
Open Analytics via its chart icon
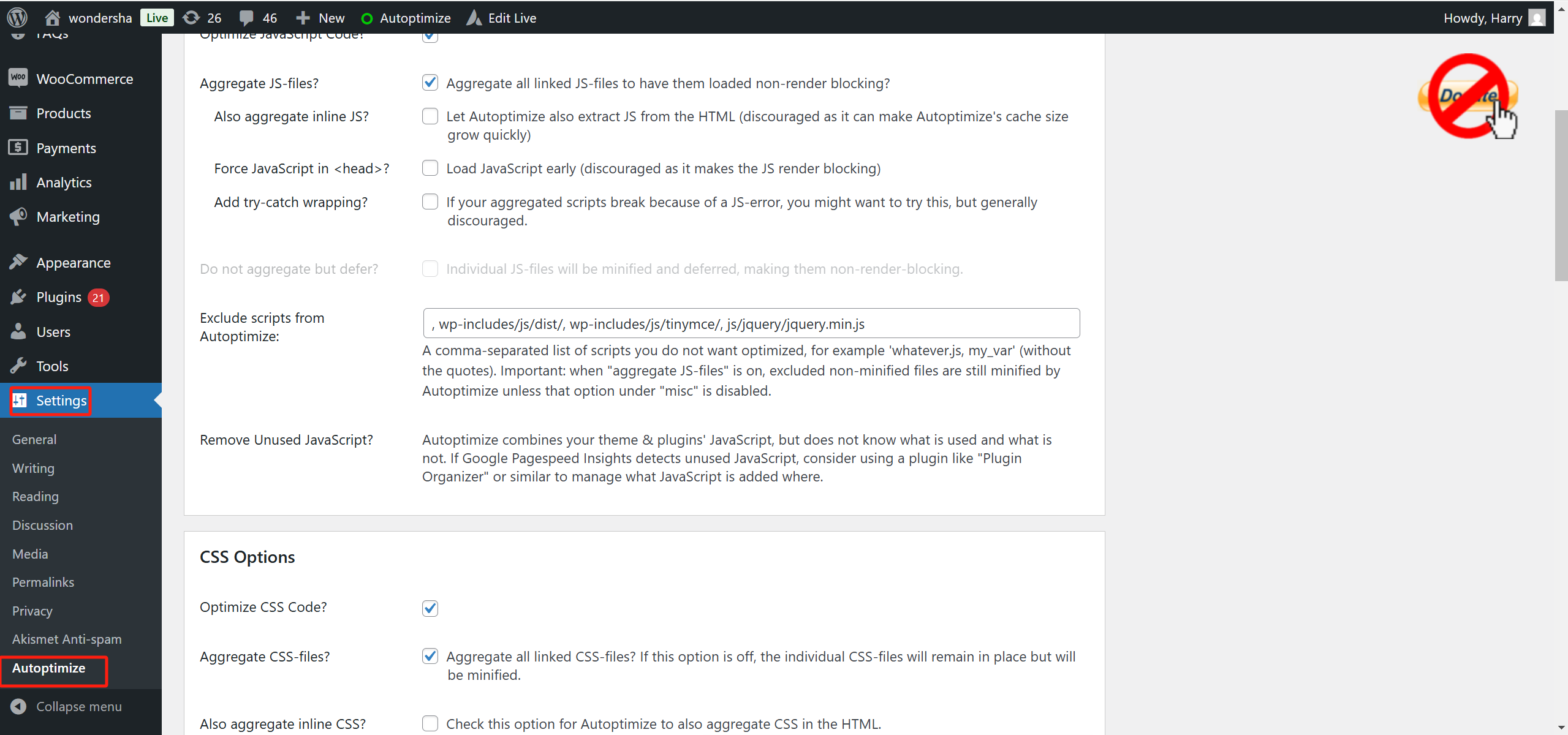click(x=18, y=182)
